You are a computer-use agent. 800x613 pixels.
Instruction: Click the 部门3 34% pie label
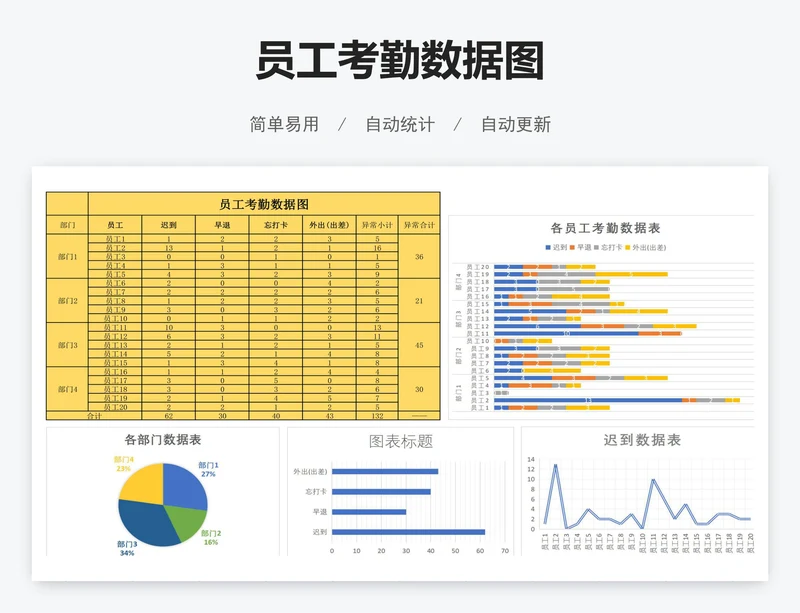point(127,548)
